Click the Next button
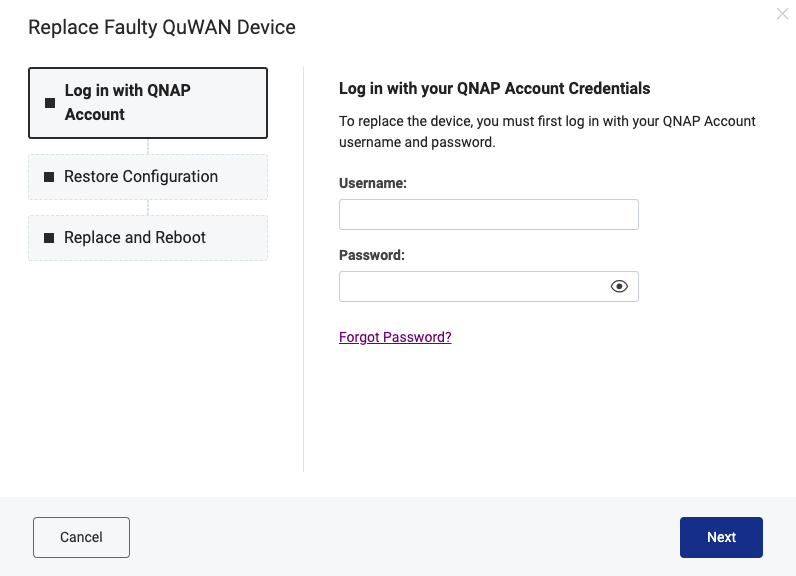Image resolution: width=796 pixels, height=576 pixels. [721, 537]
